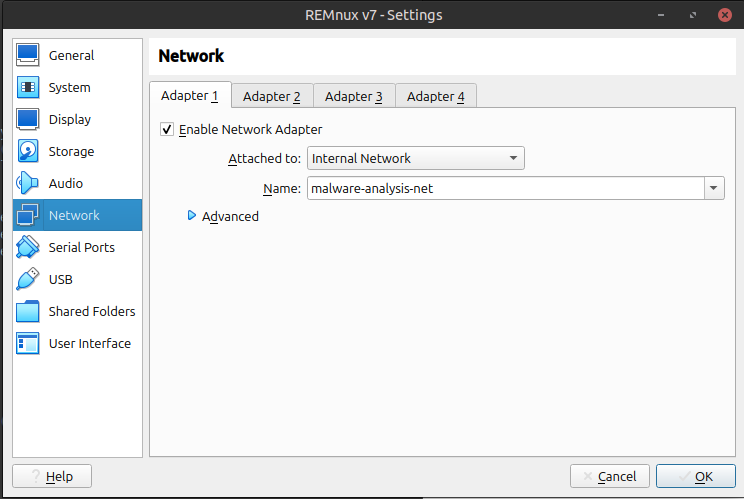Screen dimensions: 744x499
Task: Switch to the Adapter 2 tab
Action: [x=272, y=96]
